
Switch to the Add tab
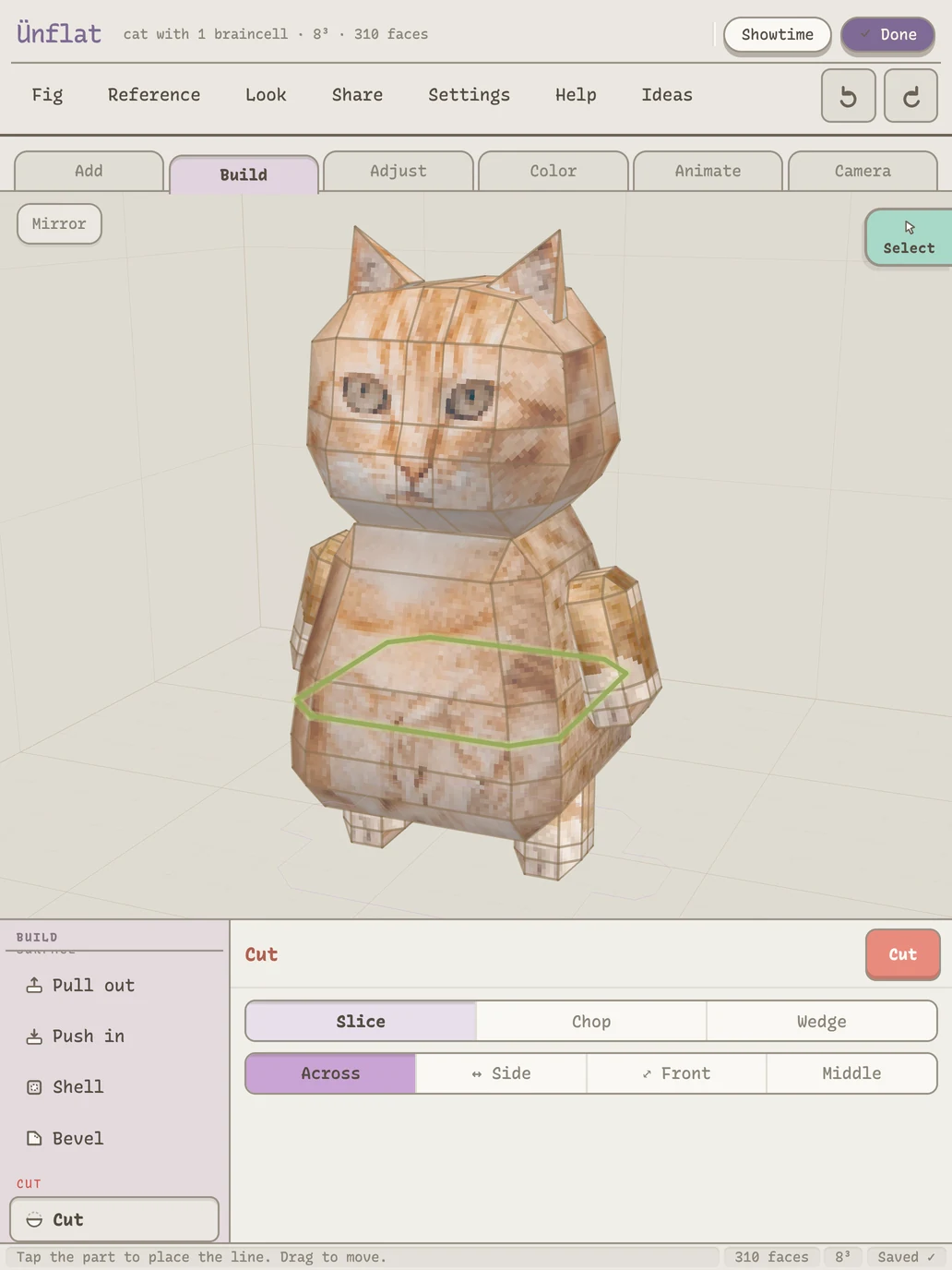pos(89,172)
